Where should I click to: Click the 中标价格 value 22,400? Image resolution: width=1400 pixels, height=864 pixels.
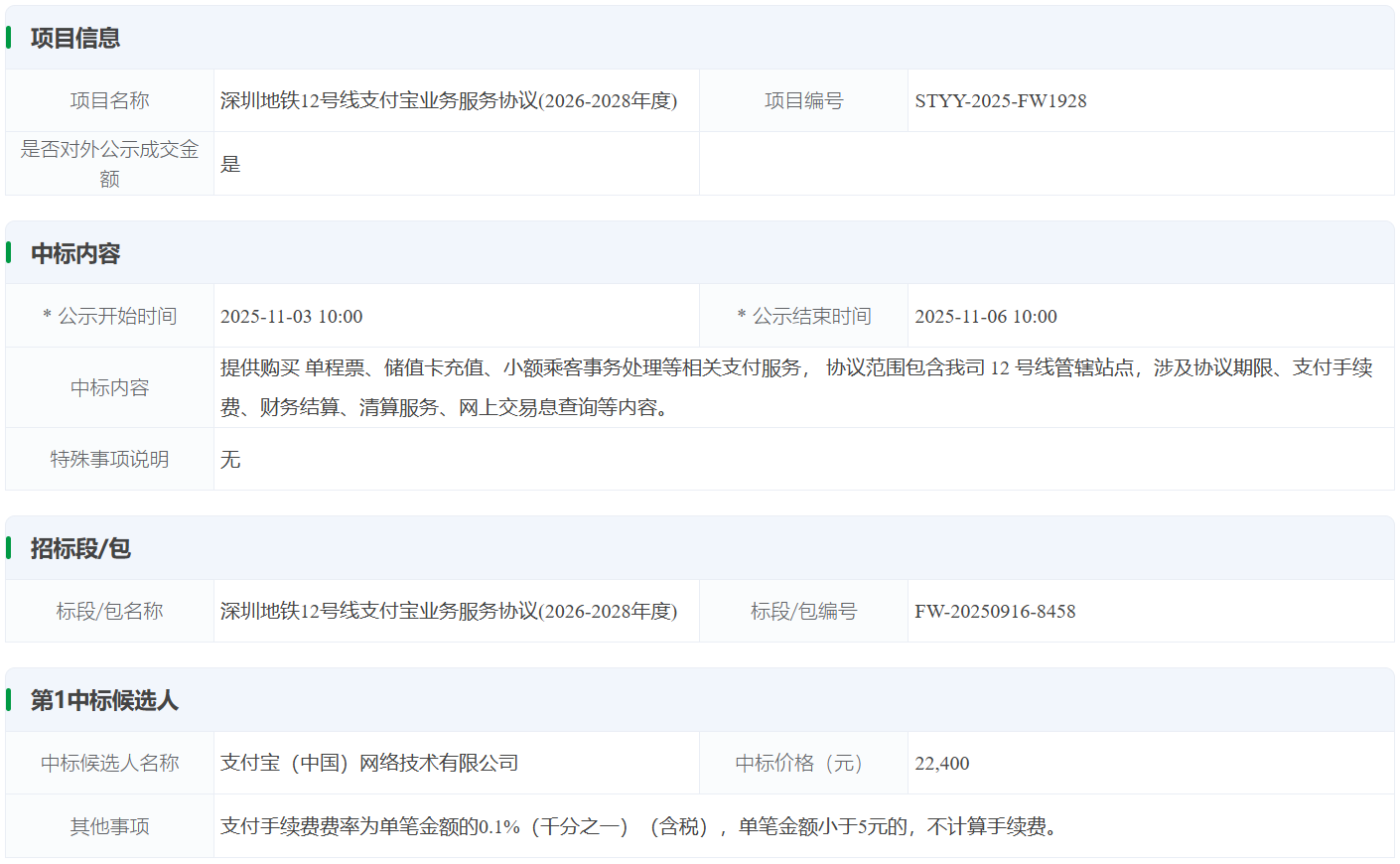pos(941,763)
